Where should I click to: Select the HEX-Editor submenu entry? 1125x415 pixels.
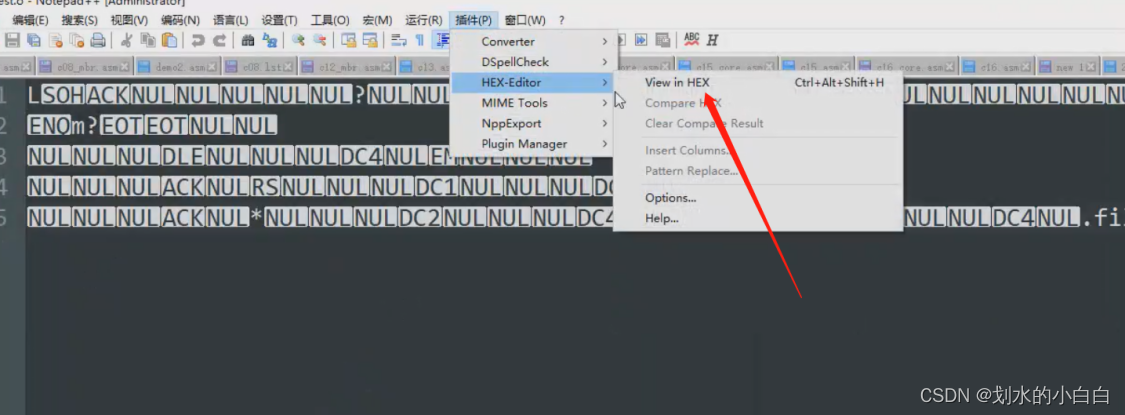tap(534, 83)
